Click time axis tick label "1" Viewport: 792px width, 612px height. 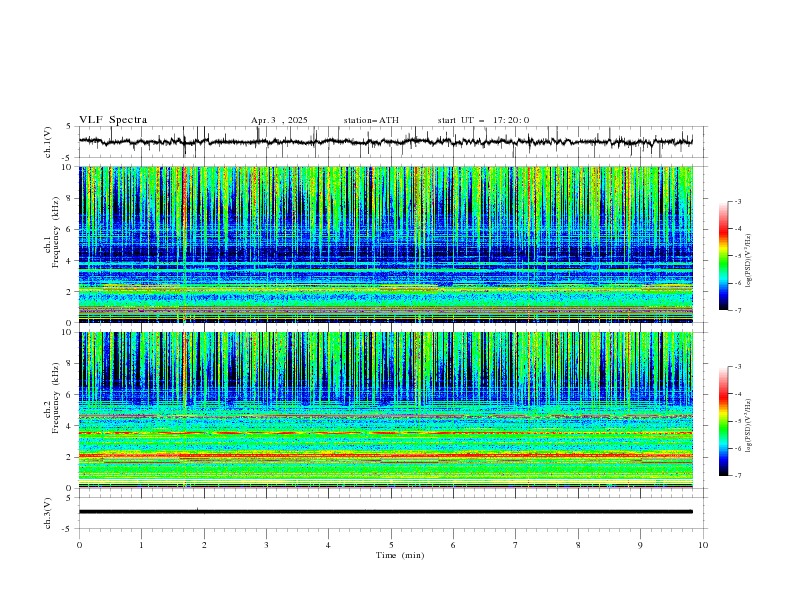(141, 545)
